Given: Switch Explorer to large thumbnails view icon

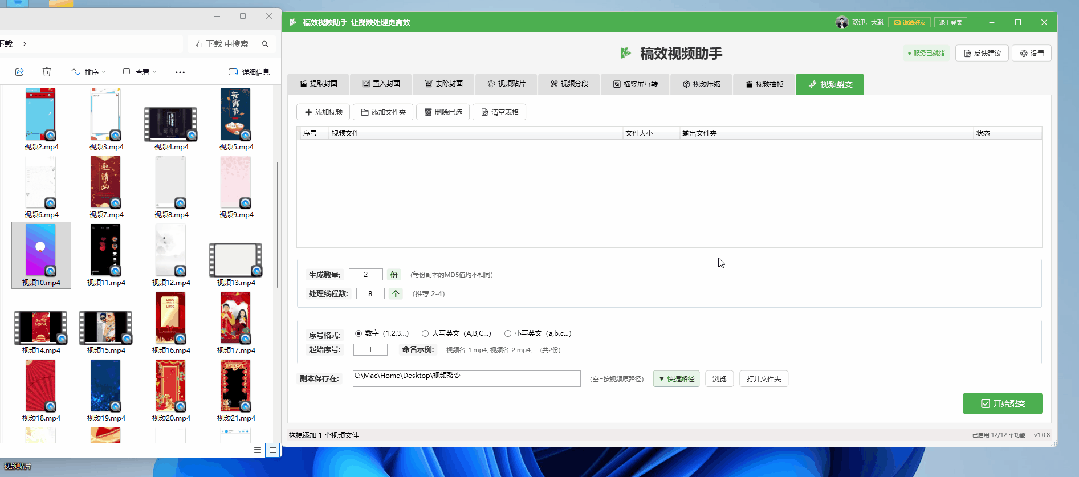Looking at the screenshot, I should pyautogui.click(x=273, y=450).
